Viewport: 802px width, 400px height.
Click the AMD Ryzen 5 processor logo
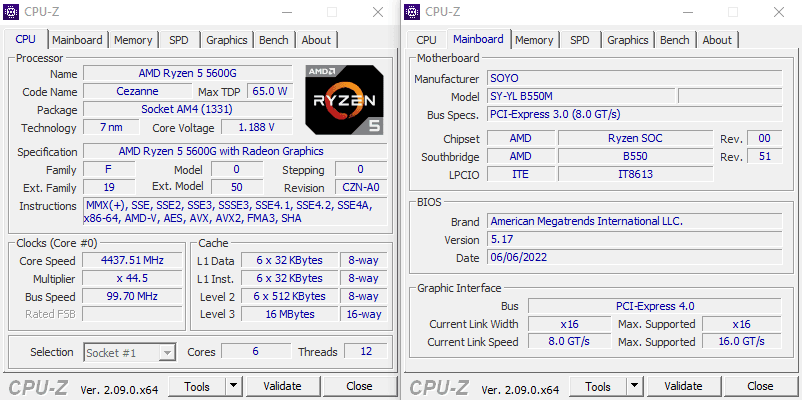tap(344, 100)
